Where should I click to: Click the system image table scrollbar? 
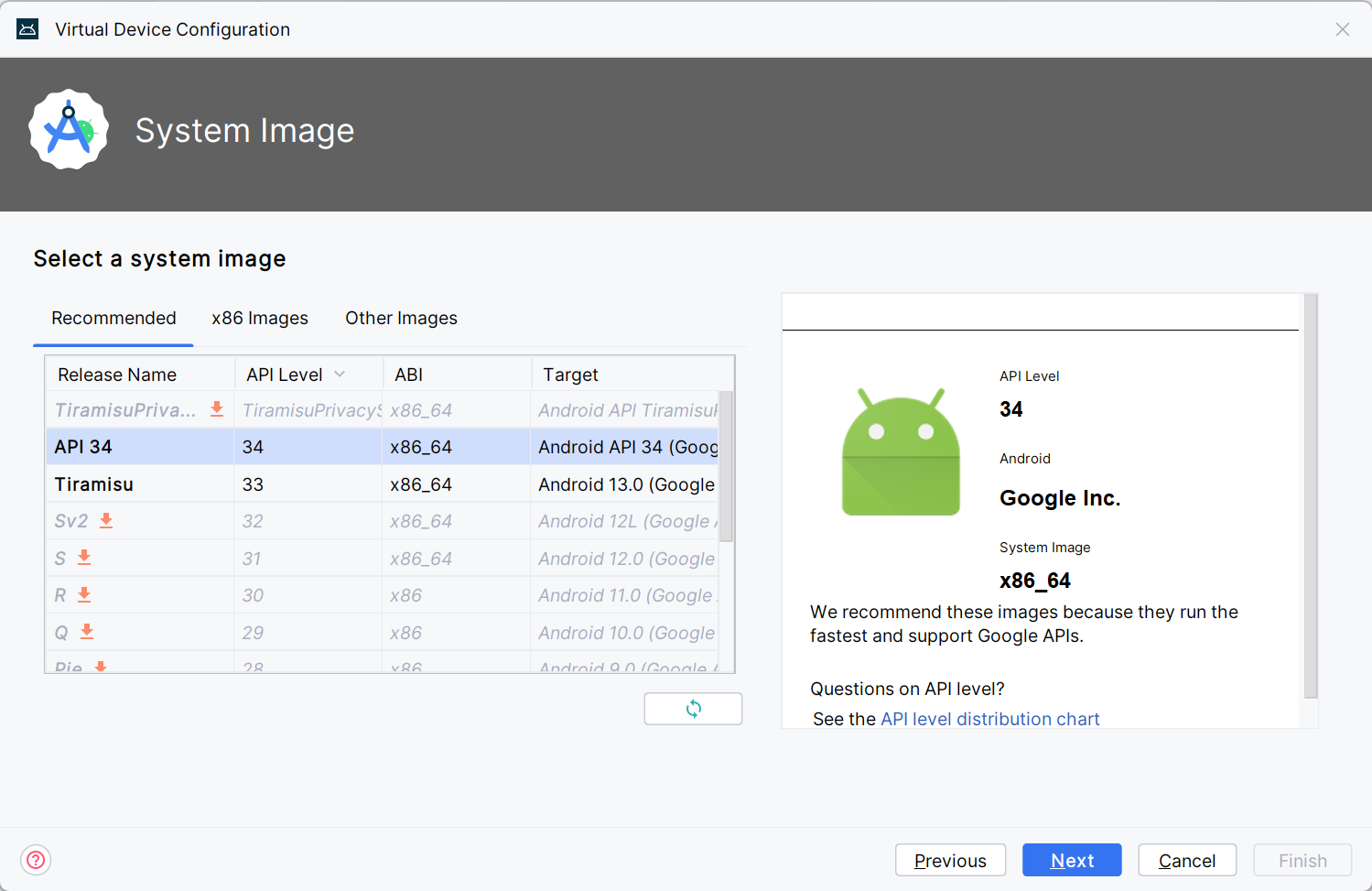point(726,467)
